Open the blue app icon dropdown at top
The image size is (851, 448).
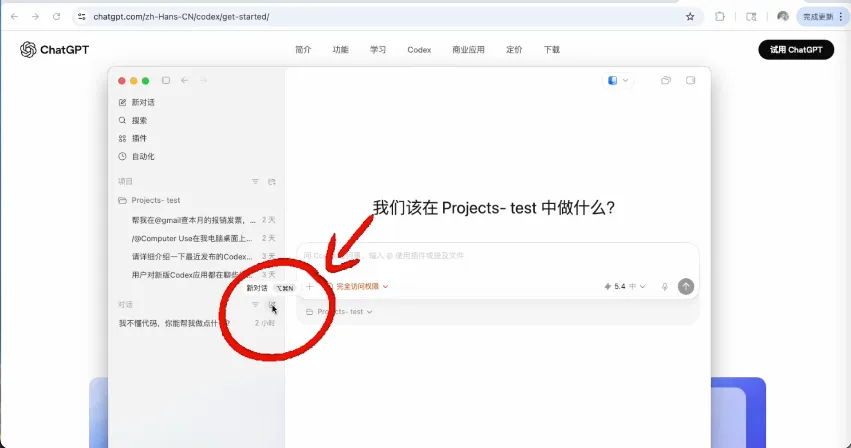618,80
